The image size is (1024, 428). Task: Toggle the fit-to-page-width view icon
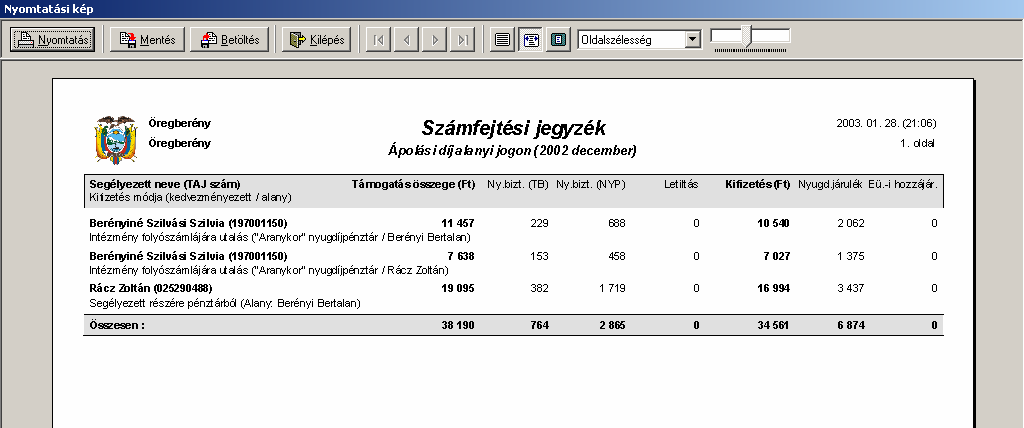(x=530, y=39)
